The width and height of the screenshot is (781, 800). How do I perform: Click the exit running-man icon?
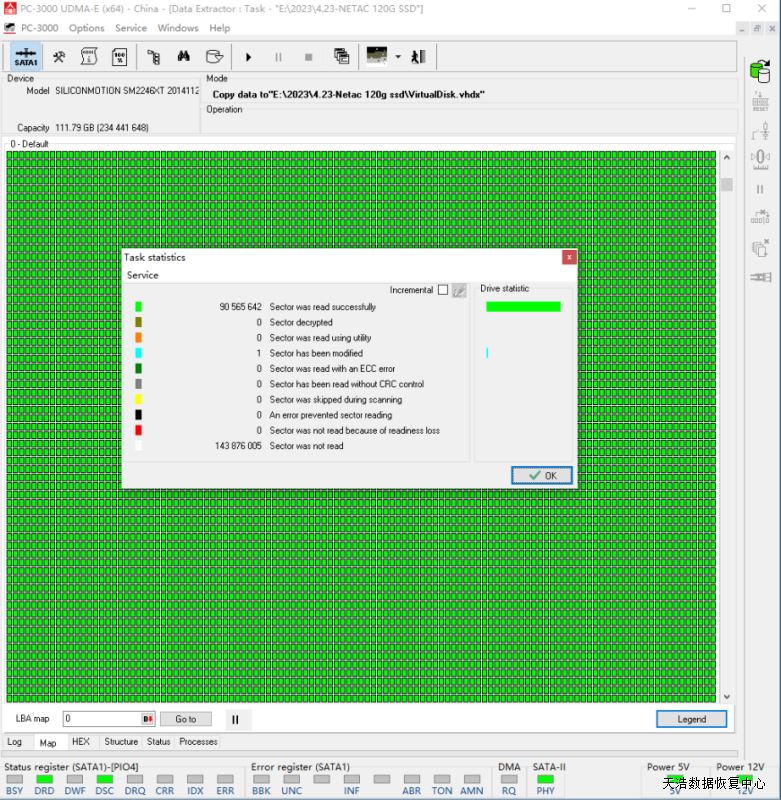[x=419, y=57]
